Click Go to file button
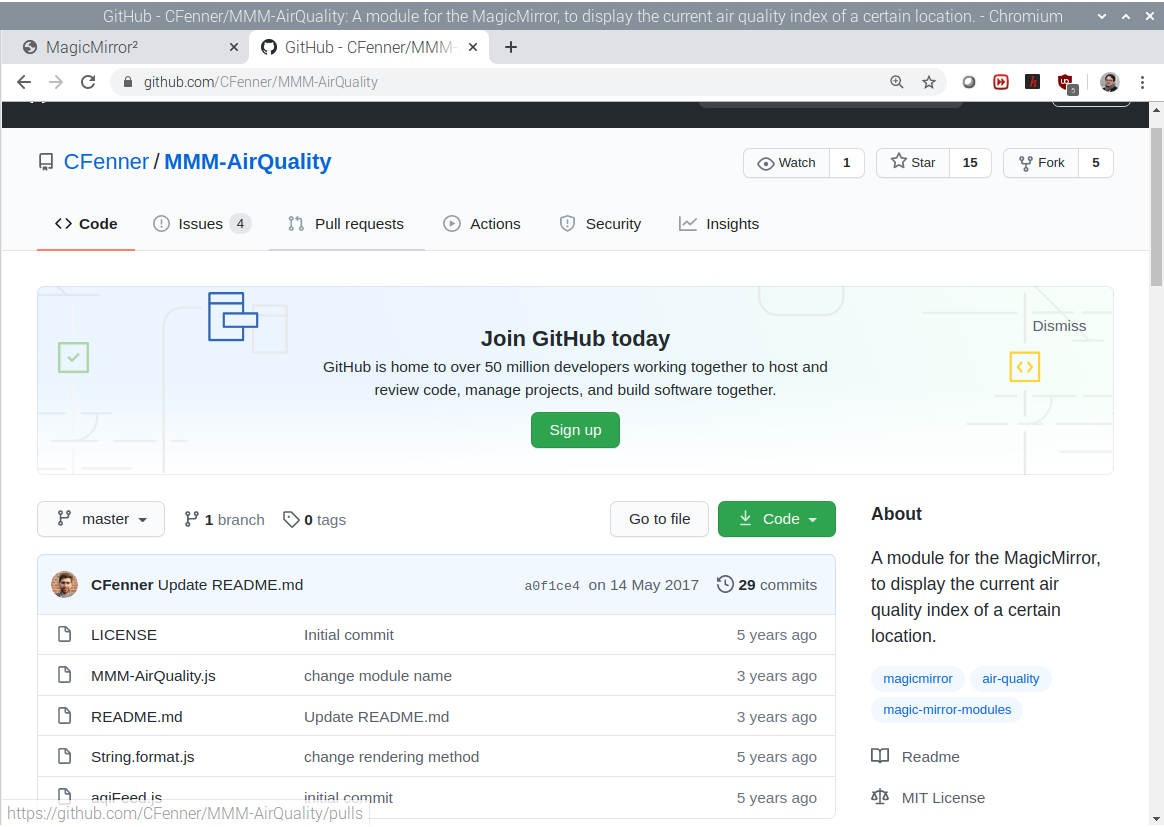This screenshot has width=1164, height=827. tap(659, 519)
